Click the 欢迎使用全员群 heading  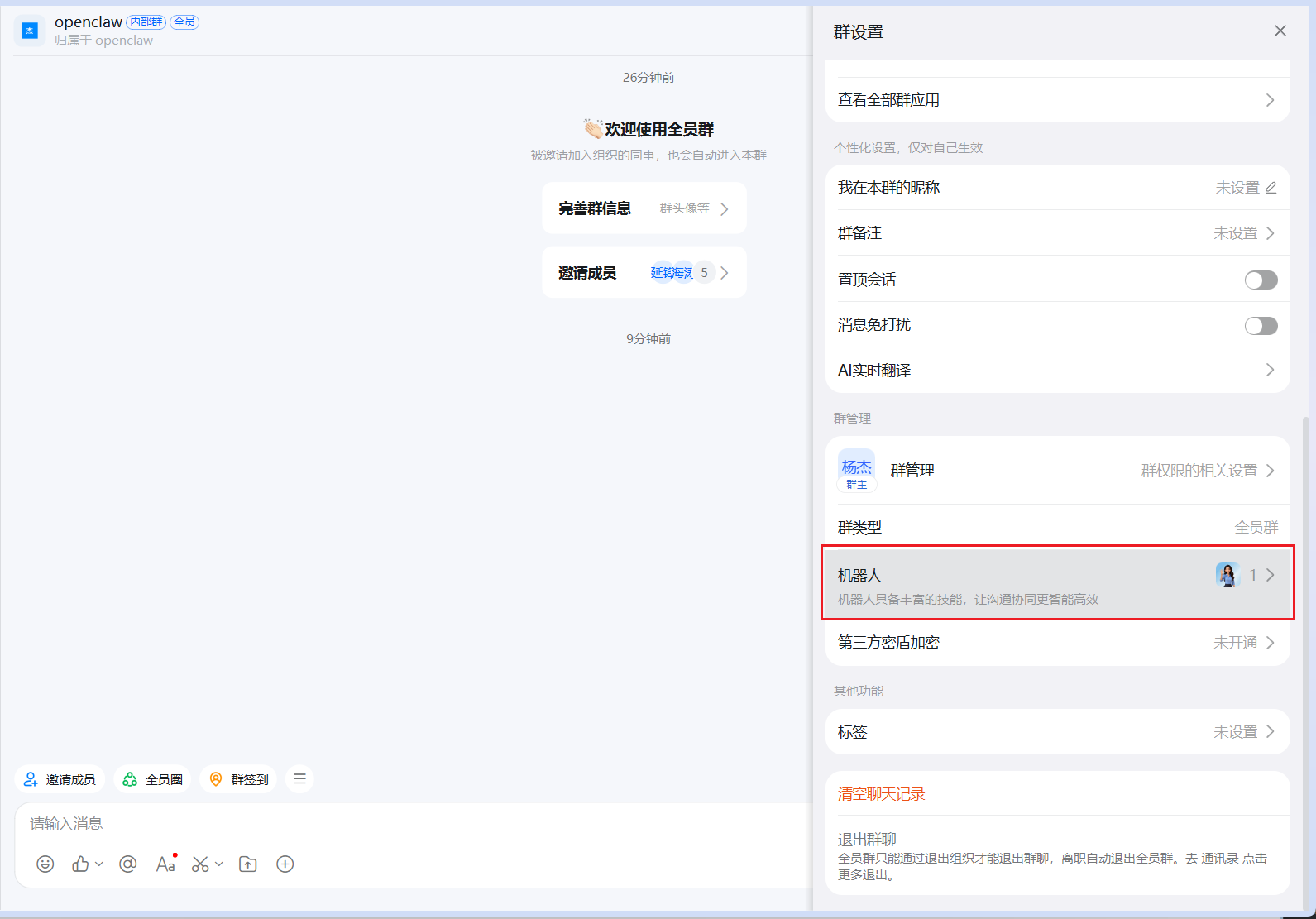coord(648,129)
